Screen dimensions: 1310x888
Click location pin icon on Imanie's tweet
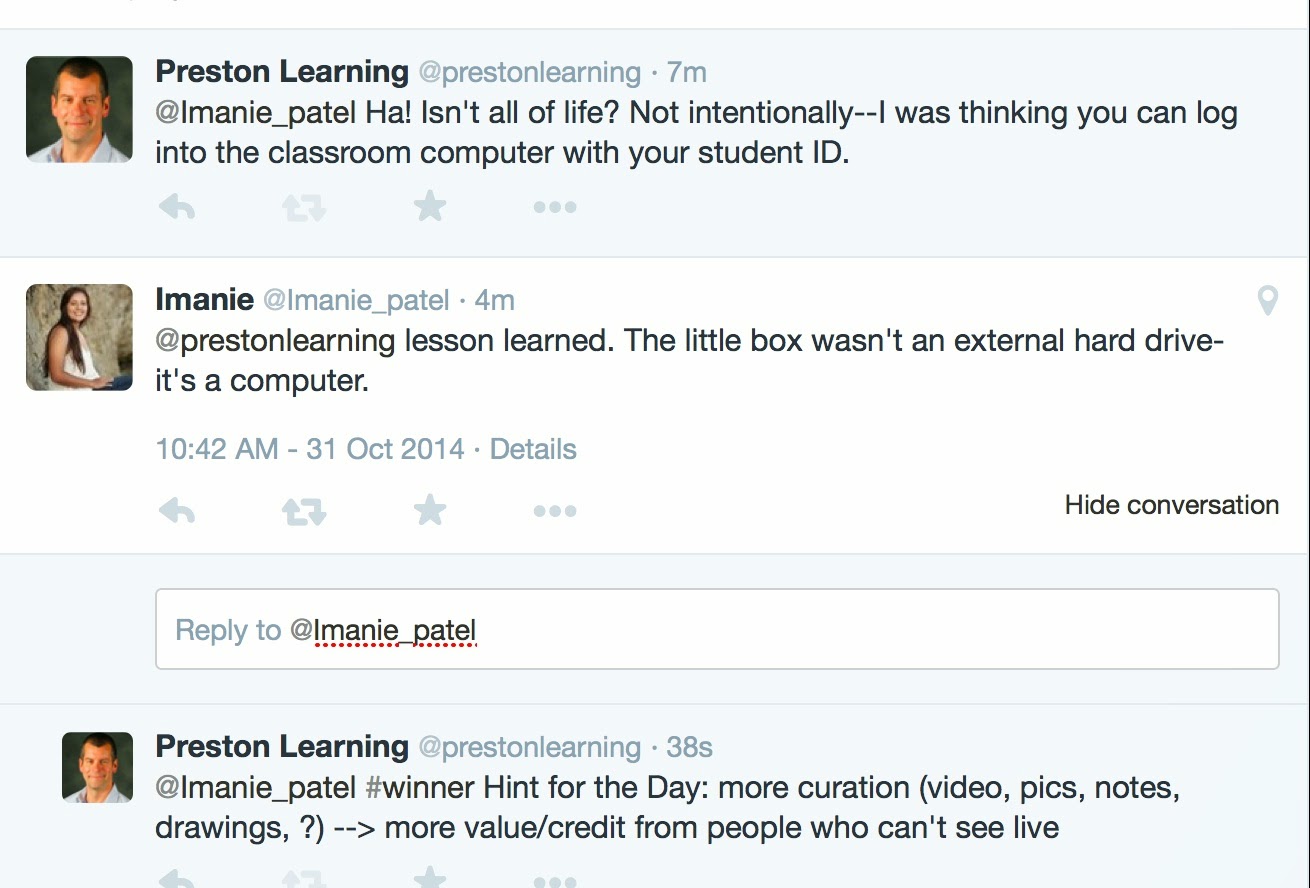click(x=1267, y=300)
